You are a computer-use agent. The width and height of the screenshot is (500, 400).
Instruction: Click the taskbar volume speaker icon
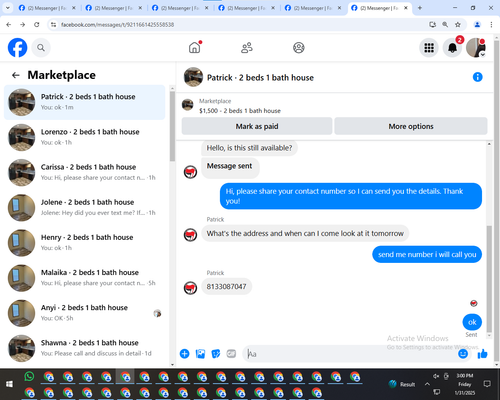[x=436, y=376]
